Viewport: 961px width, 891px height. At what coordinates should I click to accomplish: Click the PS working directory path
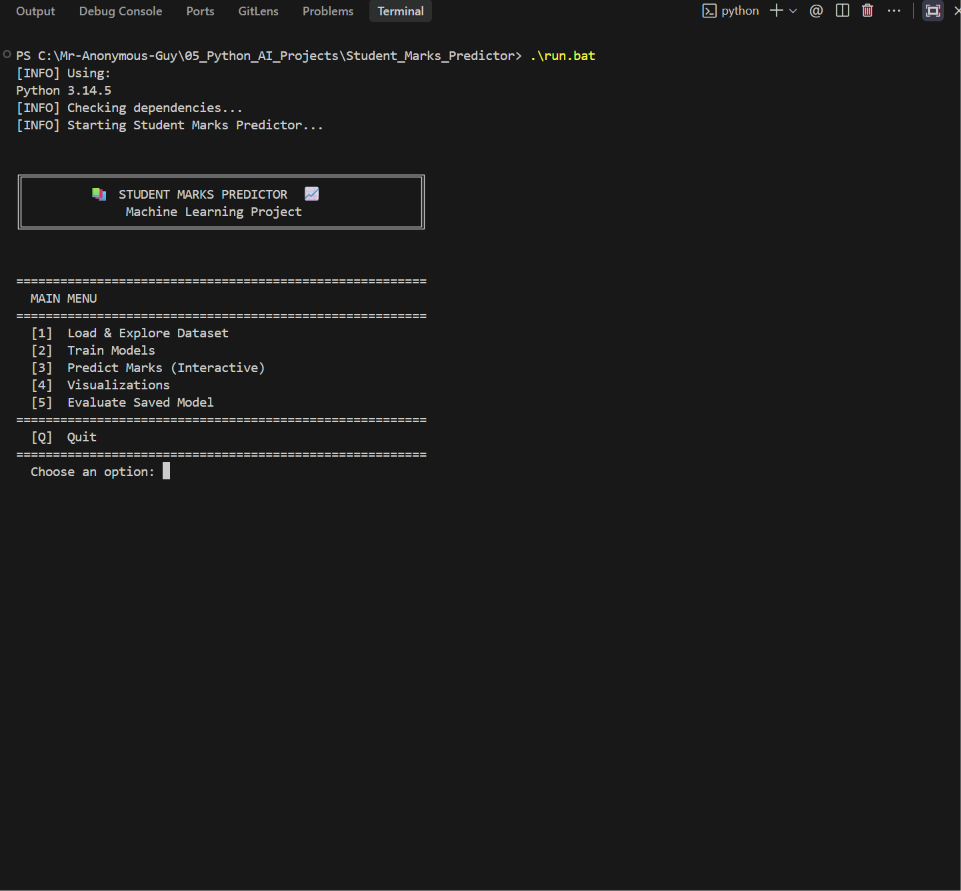(268, 56)
